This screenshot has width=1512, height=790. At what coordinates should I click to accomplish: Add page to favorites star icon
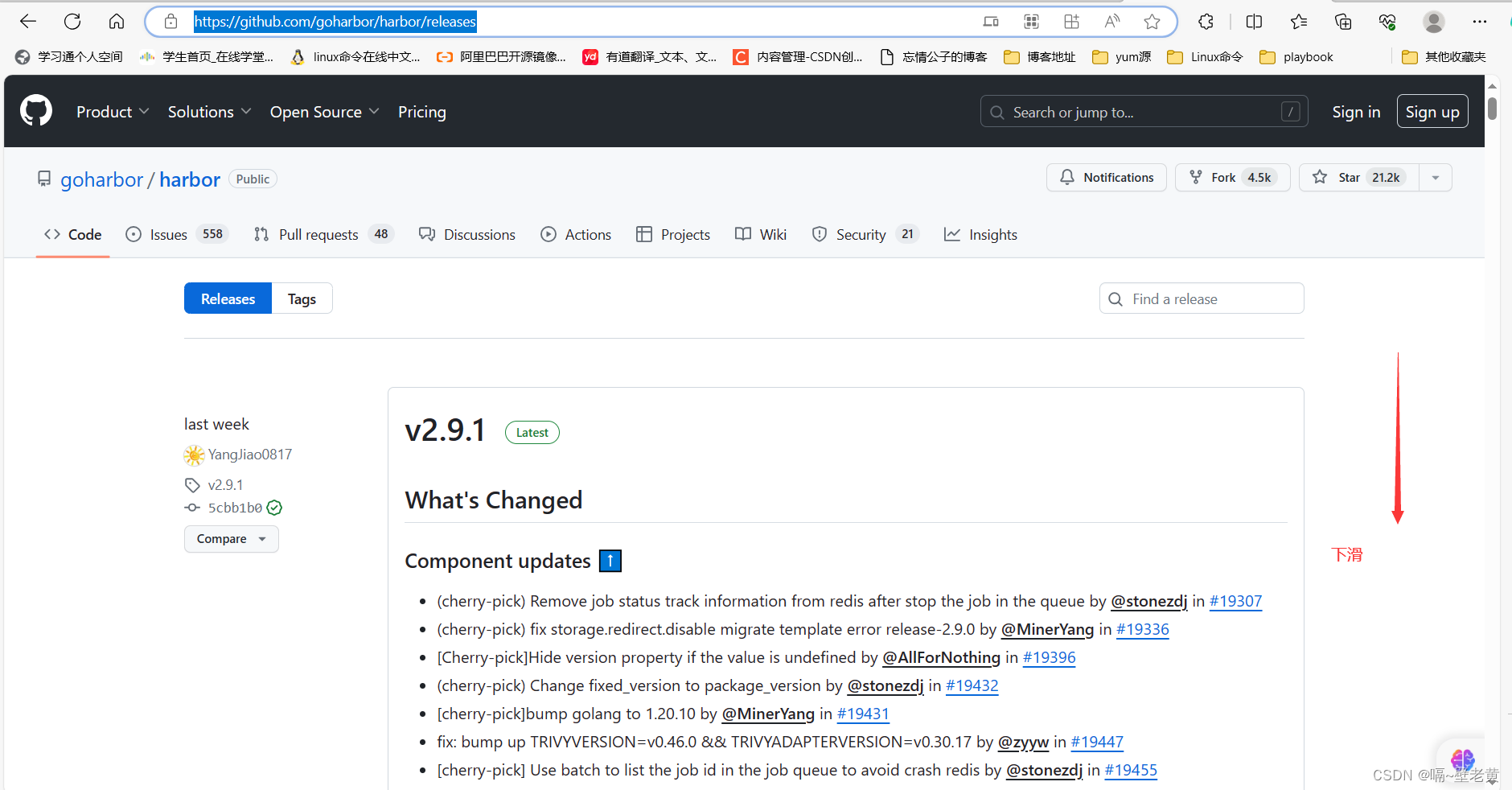[1152, 22]
